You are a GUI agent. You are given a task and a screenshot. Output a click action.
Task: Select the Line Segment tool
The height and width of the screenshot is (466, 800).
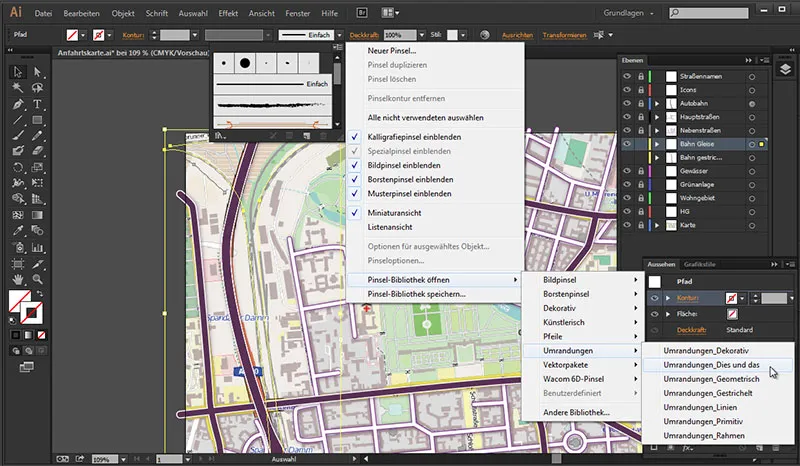(18, 120)
